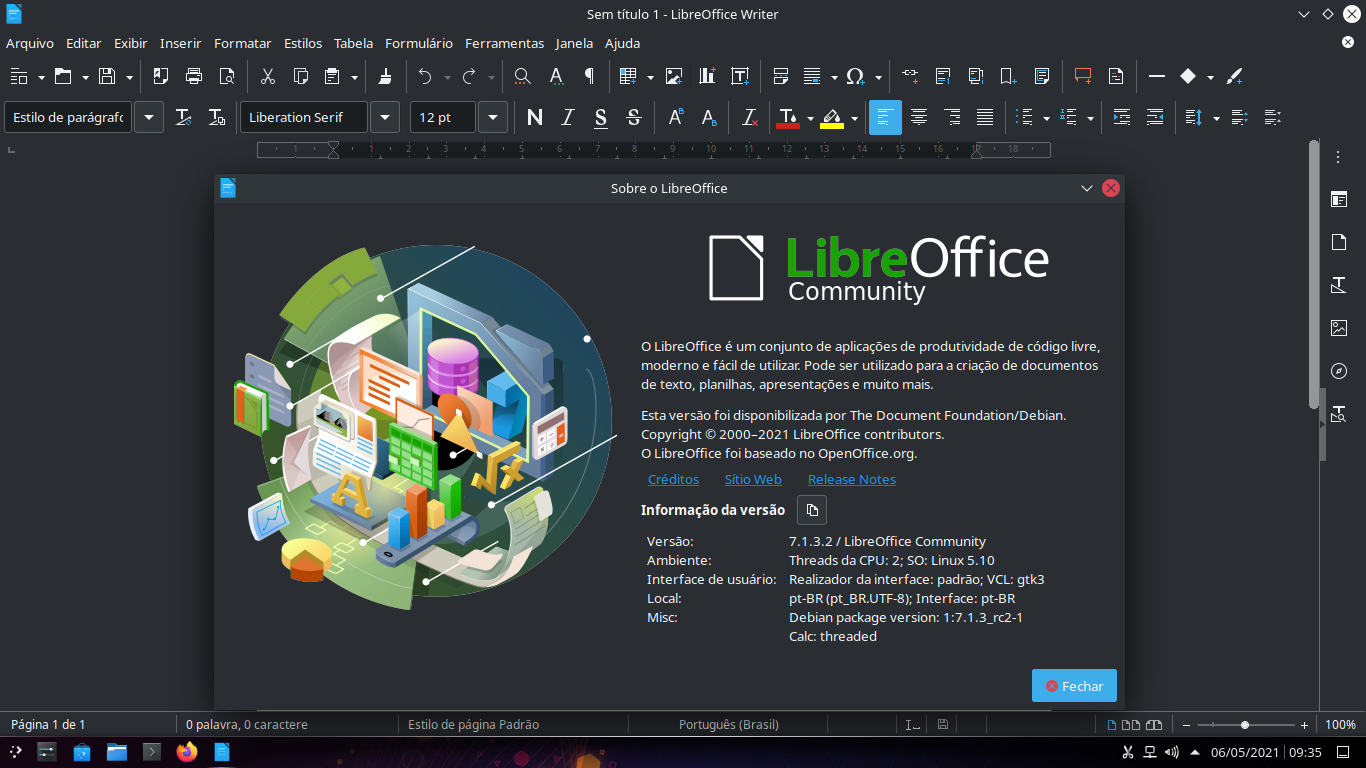This screenshot has height=768, width=1366.
Task: Click the yellow highlighting color button
Action: (x=832, y=118)
